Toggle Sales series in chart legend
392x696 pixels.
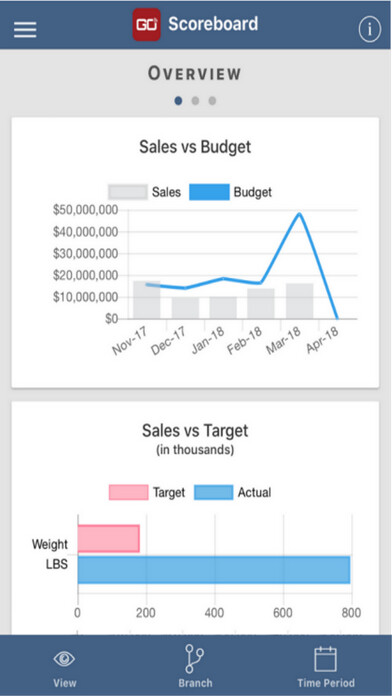pos(145,192)
